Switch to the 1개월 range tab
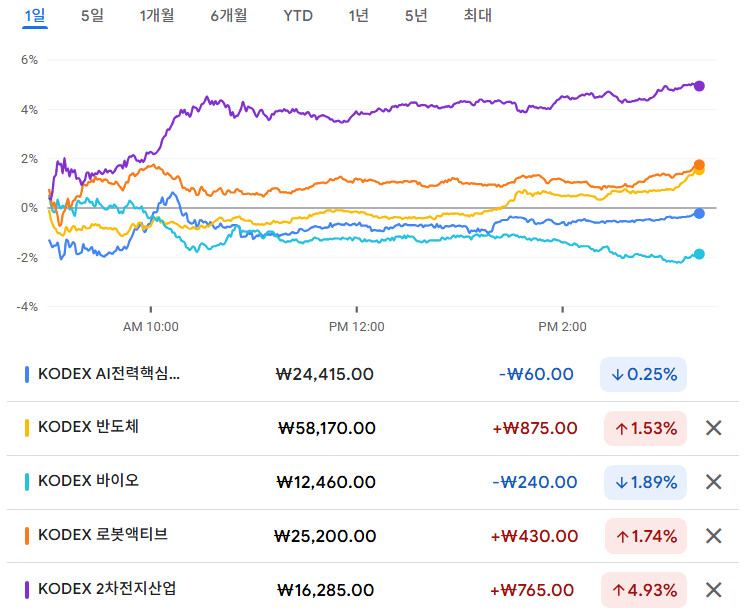 click(157, 16)
